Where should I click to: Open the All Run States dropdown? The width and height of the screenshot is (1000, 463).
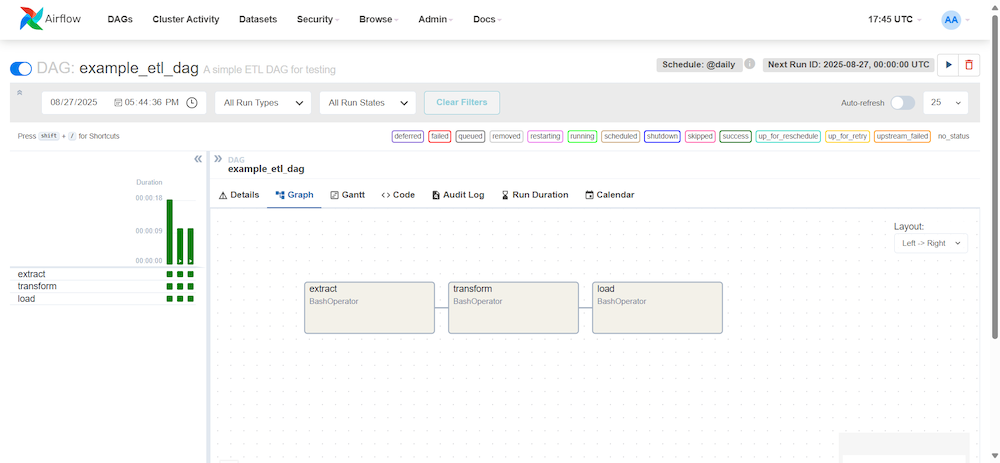pos(367,103)
